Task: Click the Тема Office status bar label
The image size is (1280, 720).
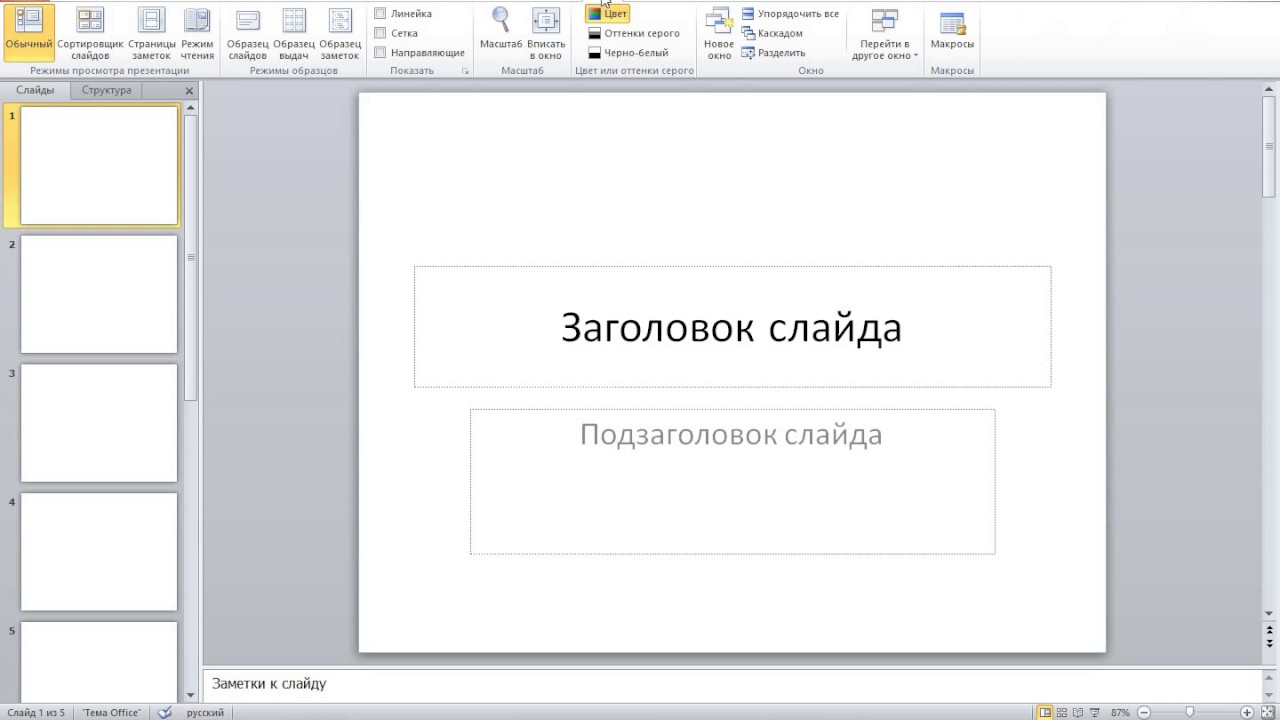Action: pyautogui.click(x=110, y=712)
